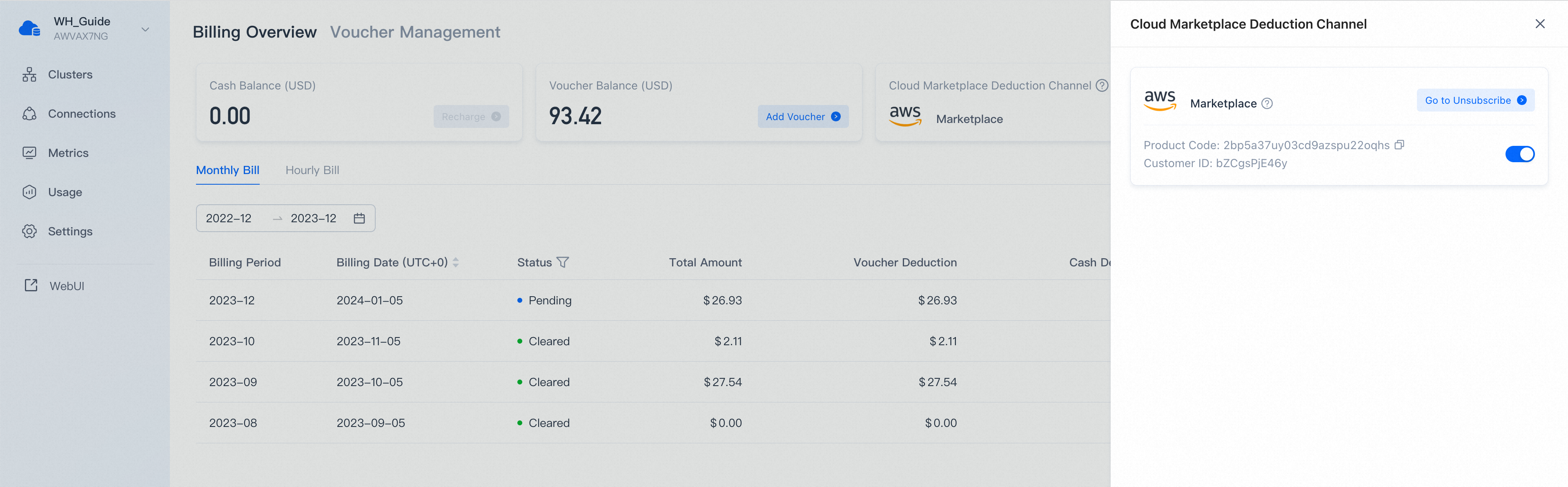Launch WebUI using the external link icon

coord(30,285)
